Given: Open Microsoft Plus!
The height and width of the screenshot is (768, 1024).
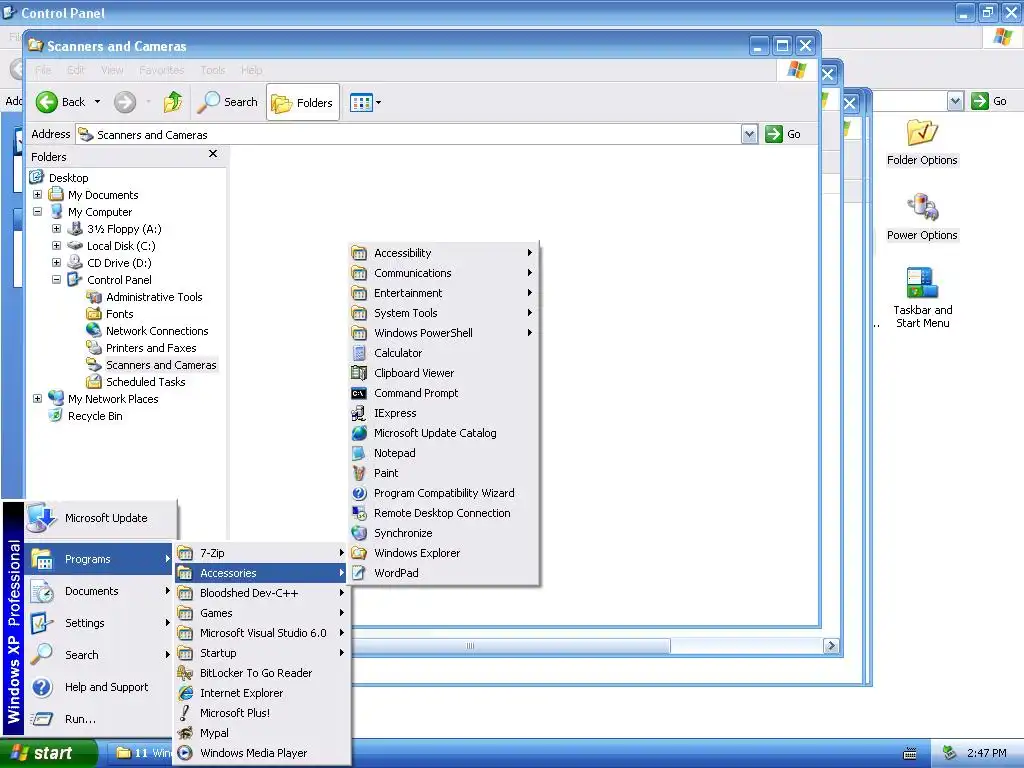Looking at the screenshot, I should (261, 713).
